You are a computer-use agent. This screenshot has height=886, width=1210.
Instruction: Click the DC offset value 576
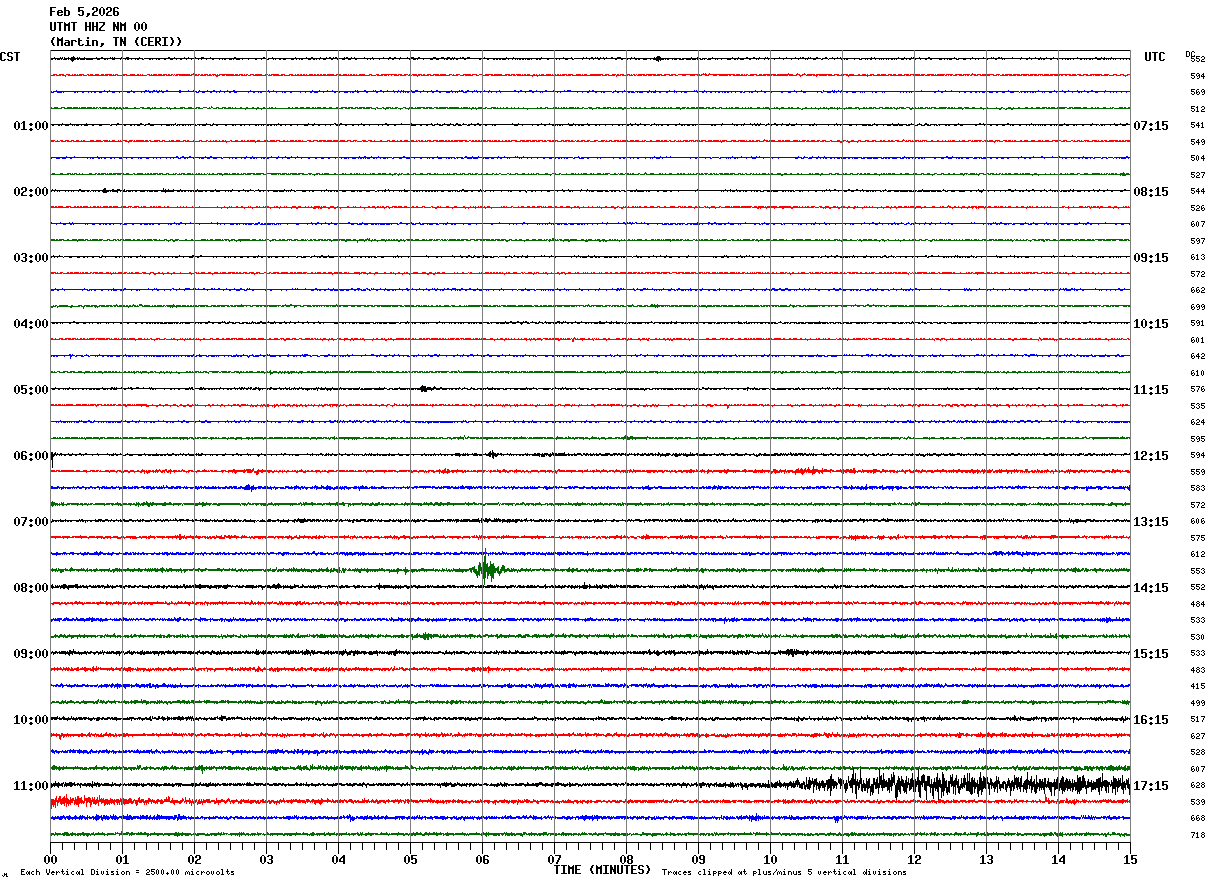tap(1197, 390)
